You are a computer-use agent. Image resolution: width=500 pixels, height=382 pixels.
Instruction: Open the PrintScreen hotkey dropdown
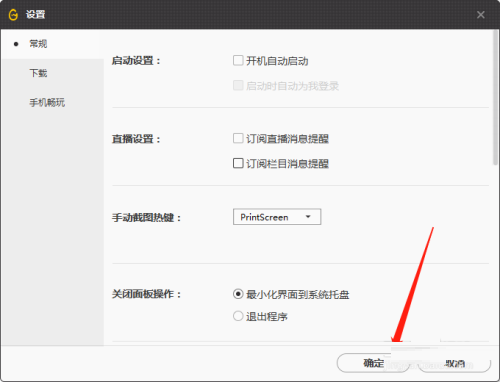277,217
